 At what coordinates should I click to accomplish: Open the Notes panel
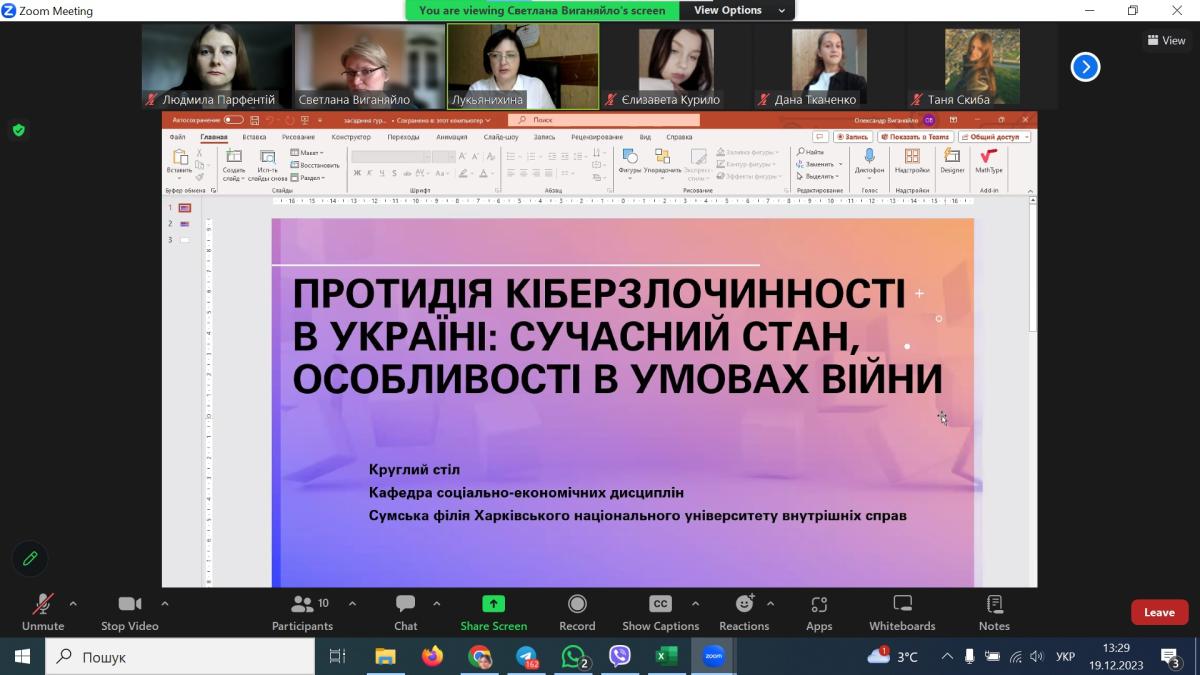pyautogui.click(x=994, y=612)
